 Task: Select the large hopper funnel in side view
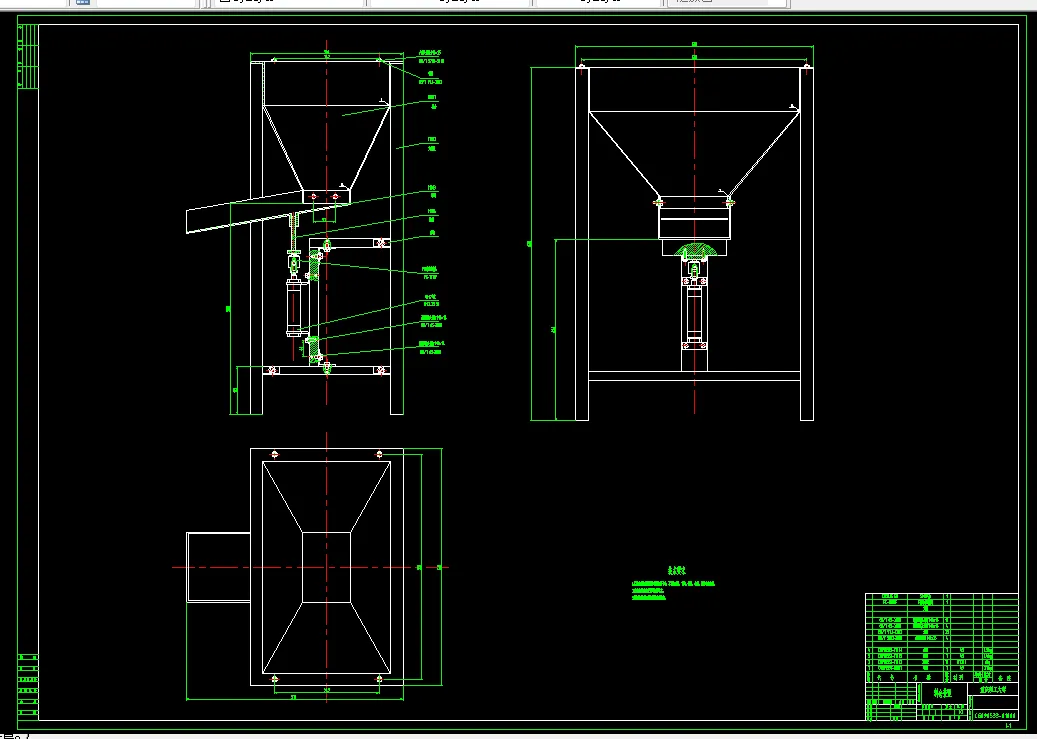coord(694,154)
